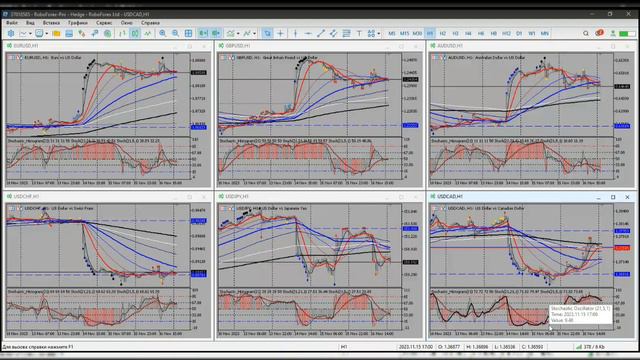Click the blue window icon after the folder

(69, 33)
